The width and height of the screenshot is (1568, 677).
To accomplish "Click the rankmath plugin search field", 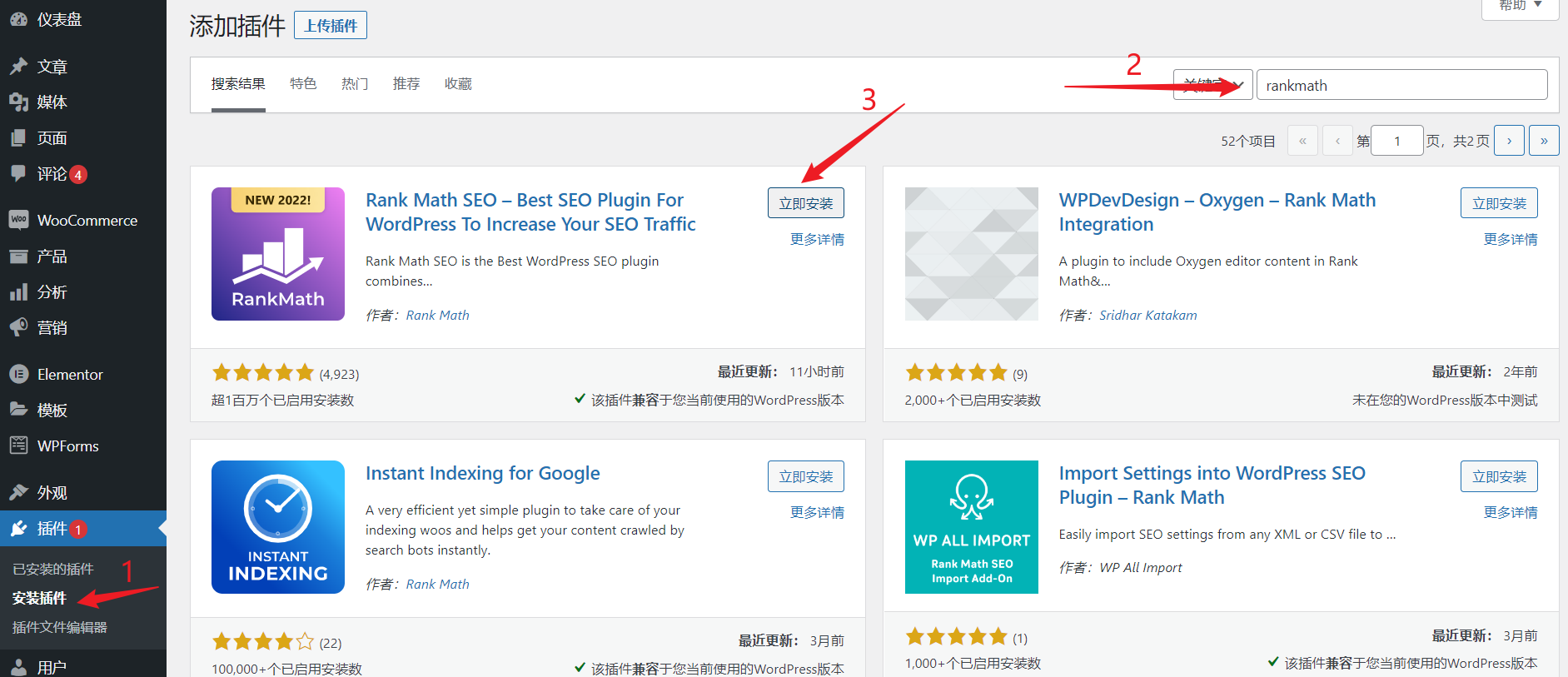I will (1401, 85).
